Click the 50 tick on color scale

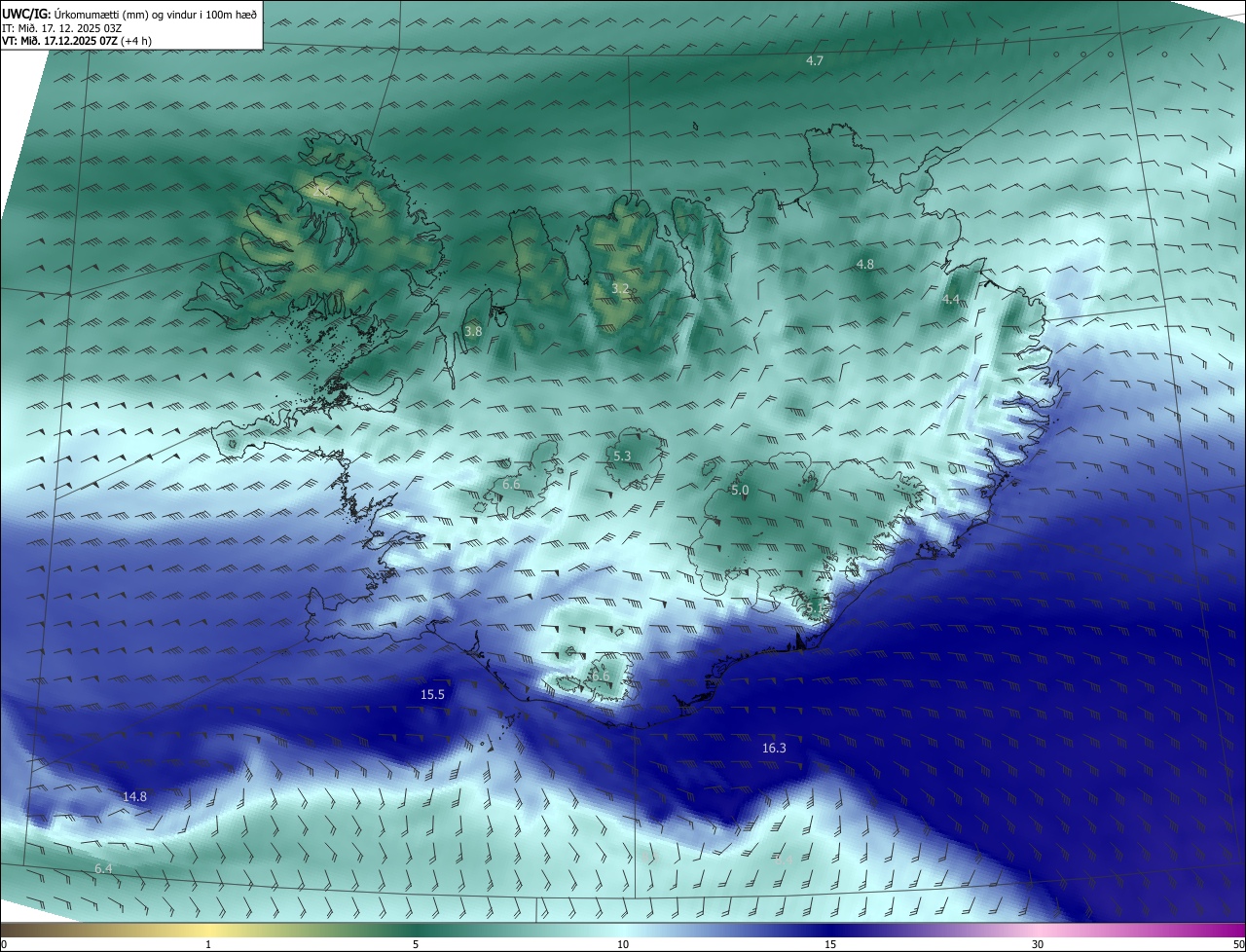click(1238, 944)
